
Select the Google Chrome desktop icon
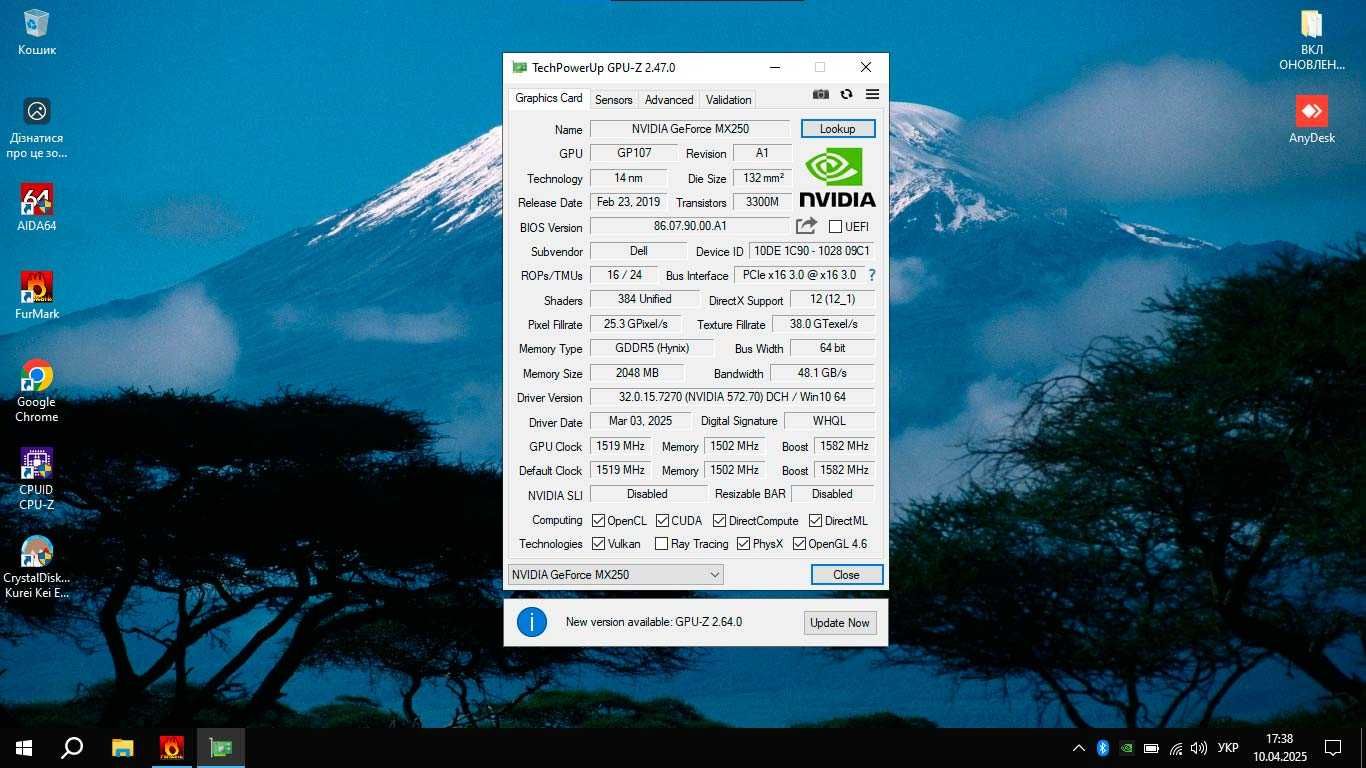coord(37,391)
